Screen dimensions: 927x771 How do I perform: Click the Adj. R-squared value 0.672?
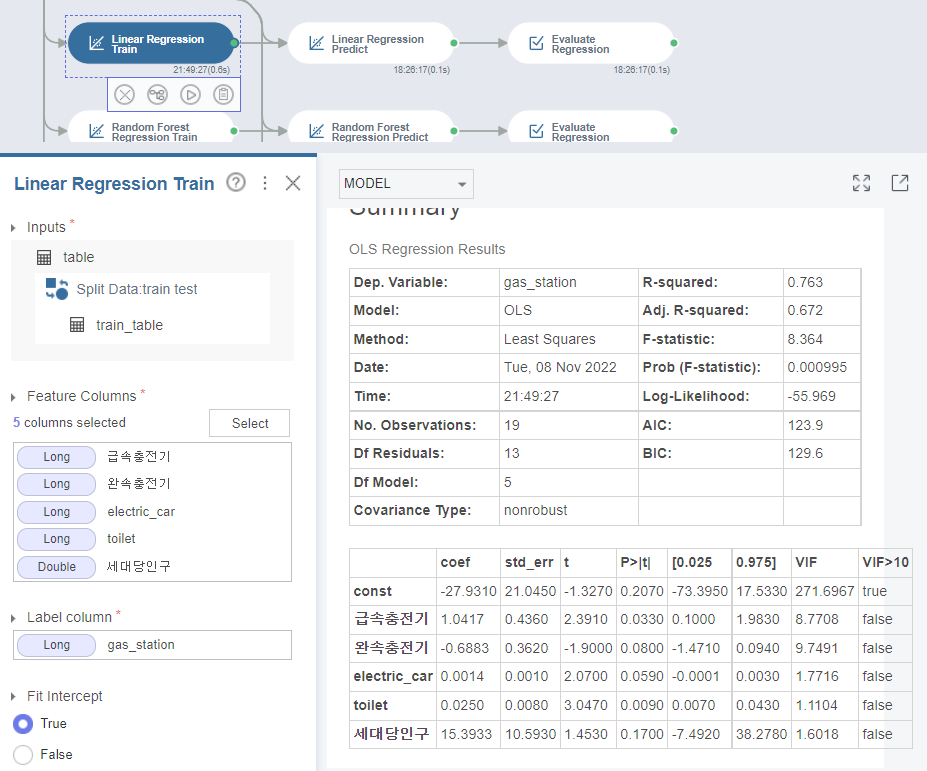pos(805,310)
